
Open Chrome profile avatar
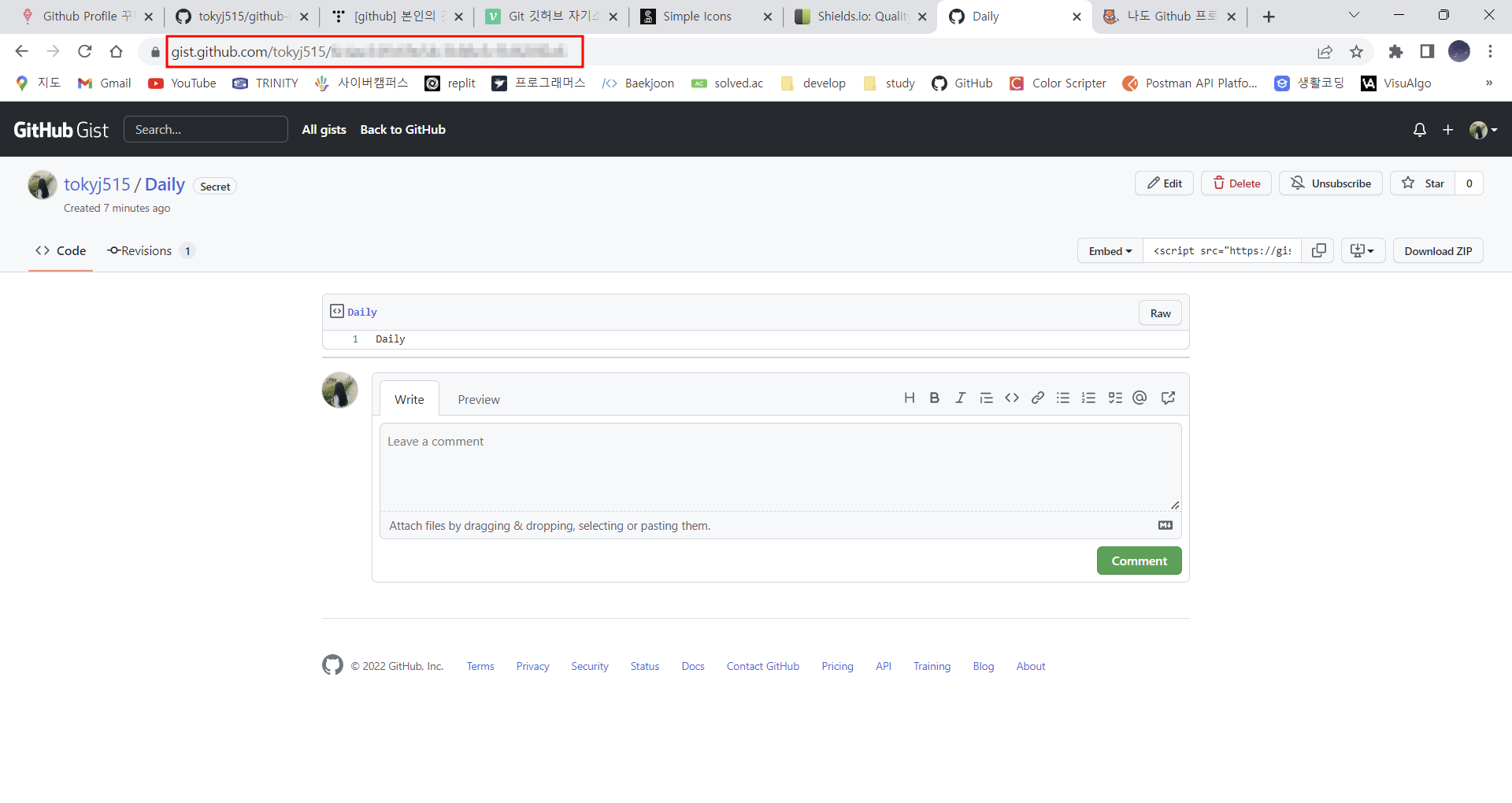[x=1459, y=51]
